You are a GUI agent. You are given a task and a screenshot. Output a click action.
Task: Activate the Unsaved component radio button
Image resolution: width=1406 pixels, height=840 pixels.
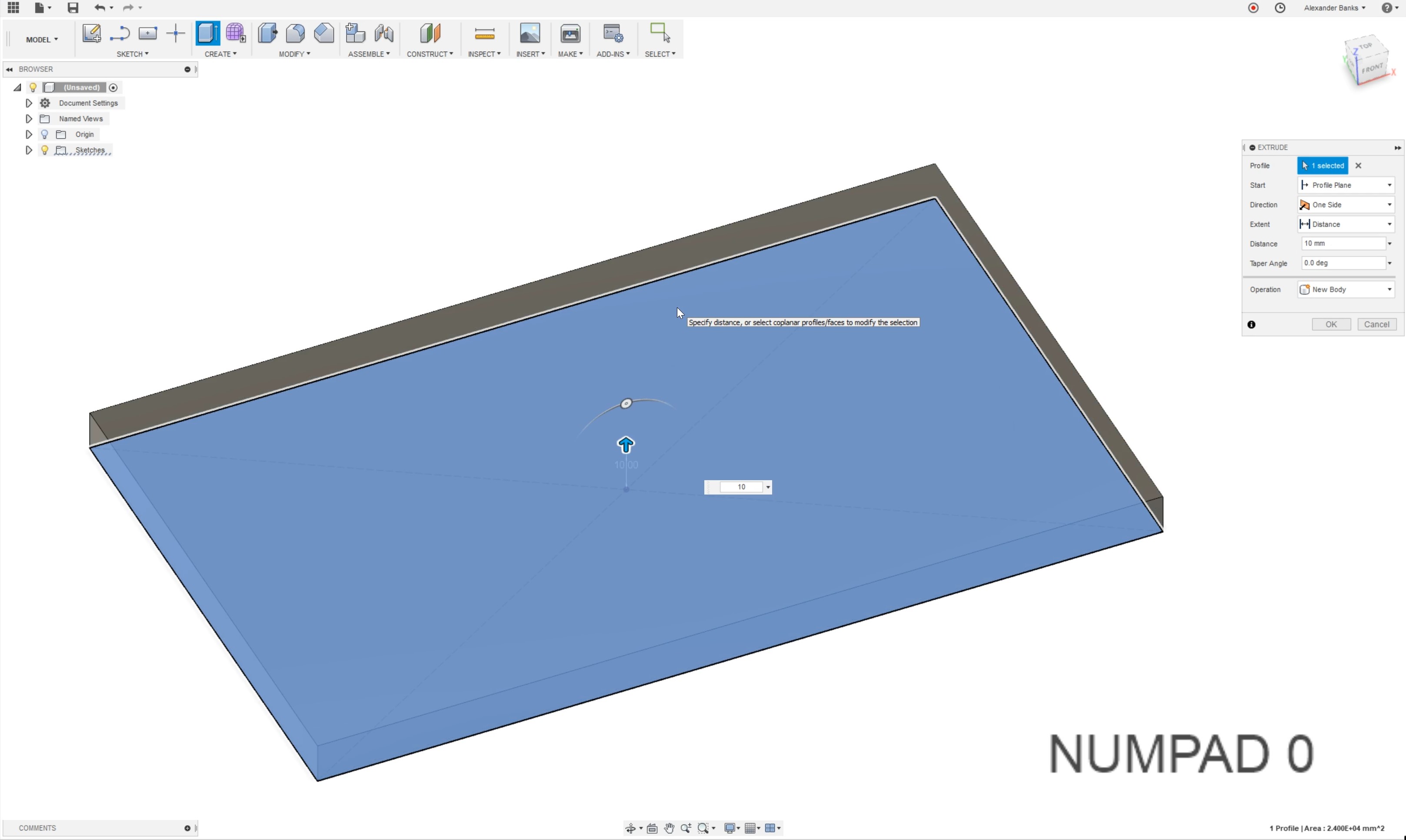point(113,88)
